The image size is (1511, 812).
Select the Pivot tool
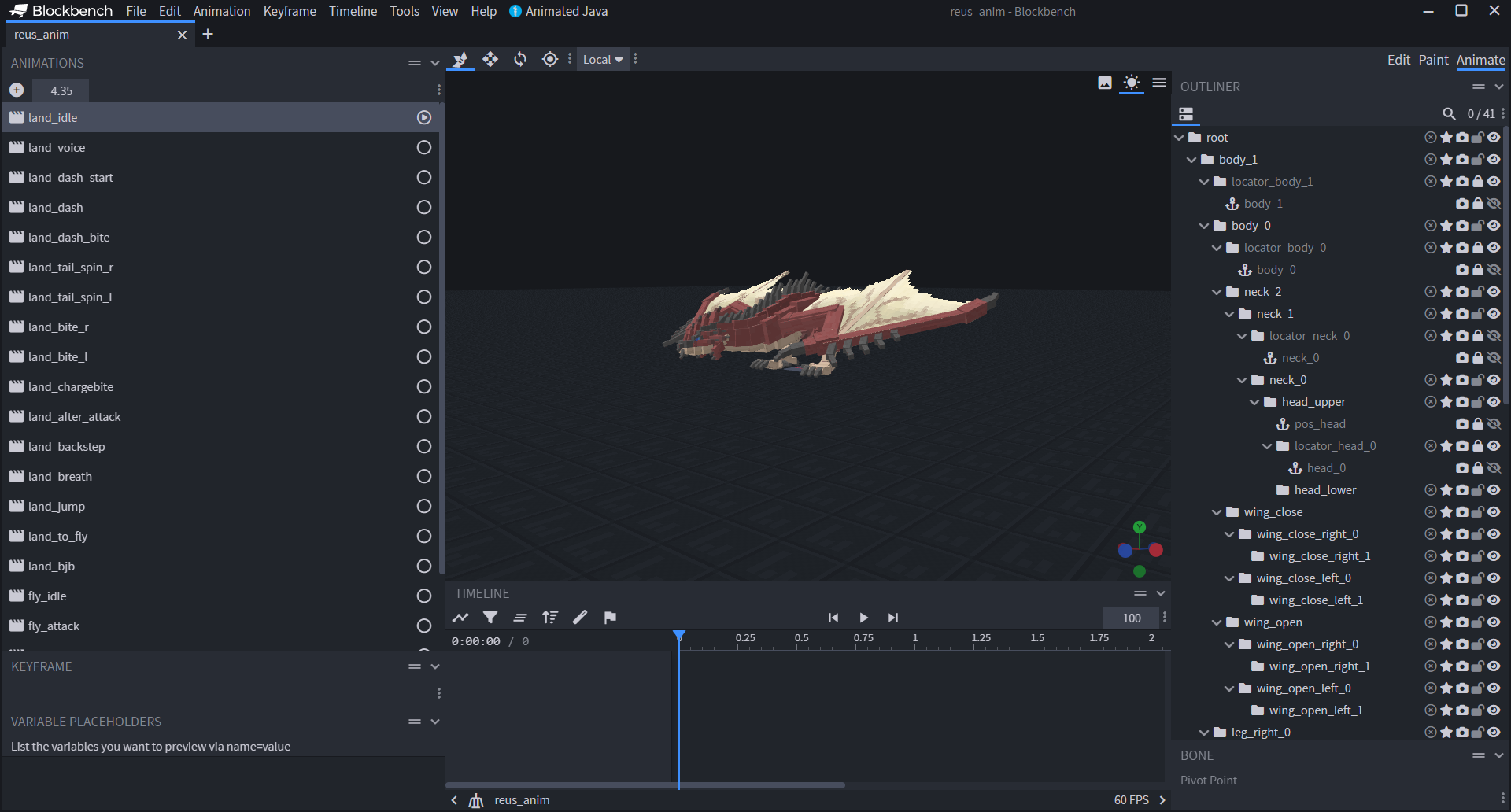point(549,59)
